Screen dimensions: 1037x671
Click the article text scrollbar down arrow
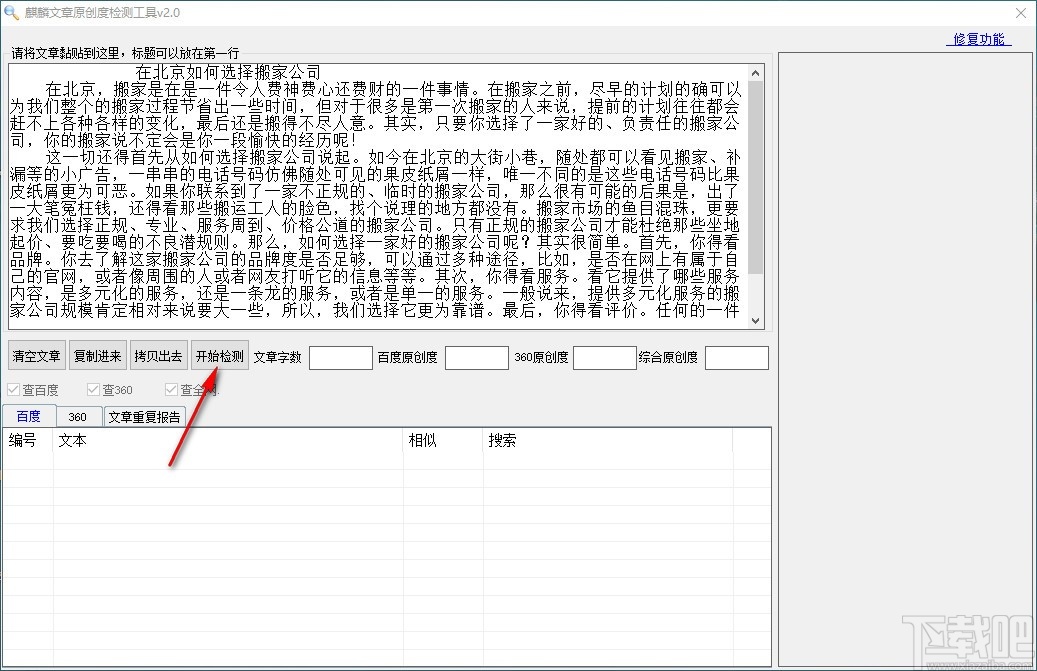point(756,321)
